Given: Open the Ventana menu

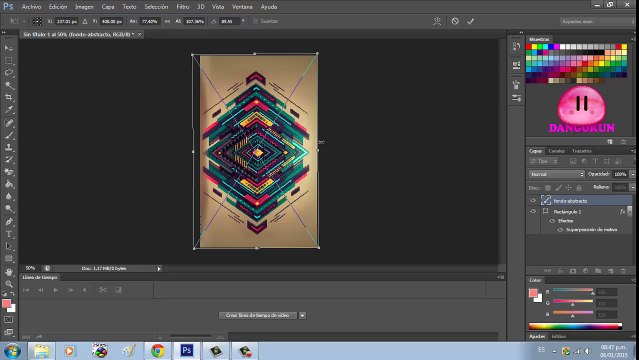Looking at the screenshot, I should (x=242, y=7).
